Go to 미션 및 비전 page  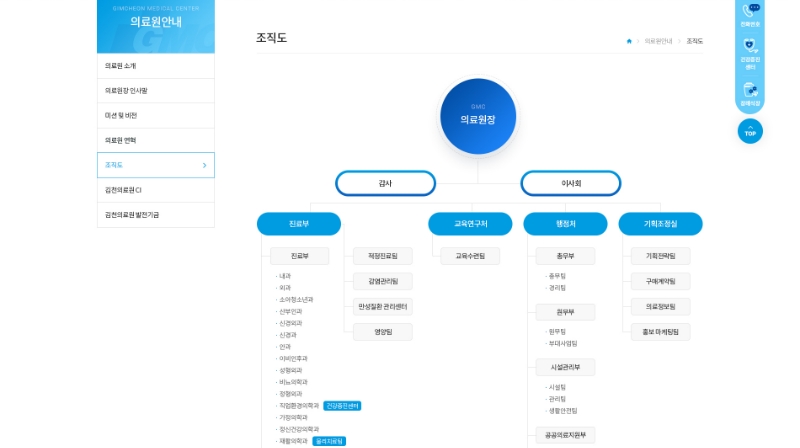(x=155, y=116)
